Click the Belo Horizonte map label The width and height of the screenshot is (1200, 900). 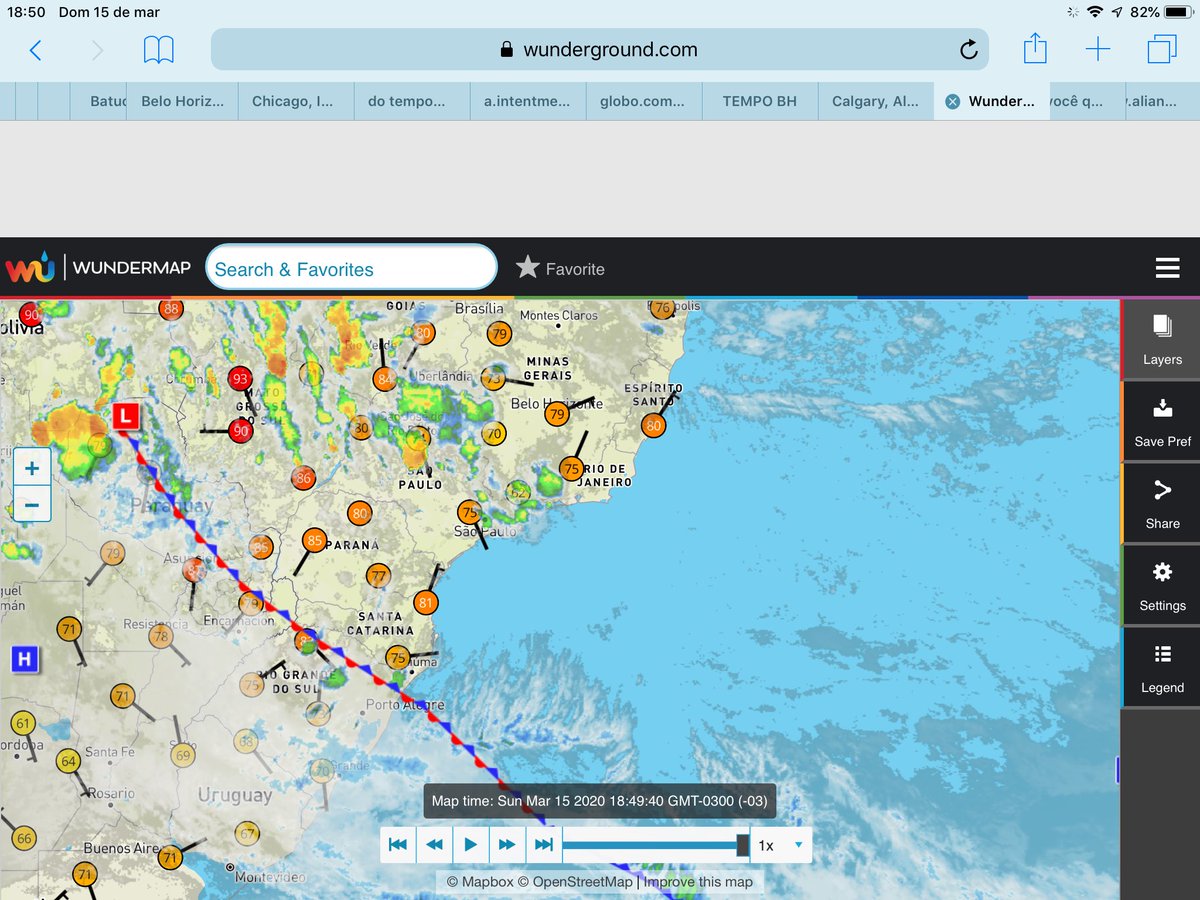pyautogui.click(x=557, y=404)
